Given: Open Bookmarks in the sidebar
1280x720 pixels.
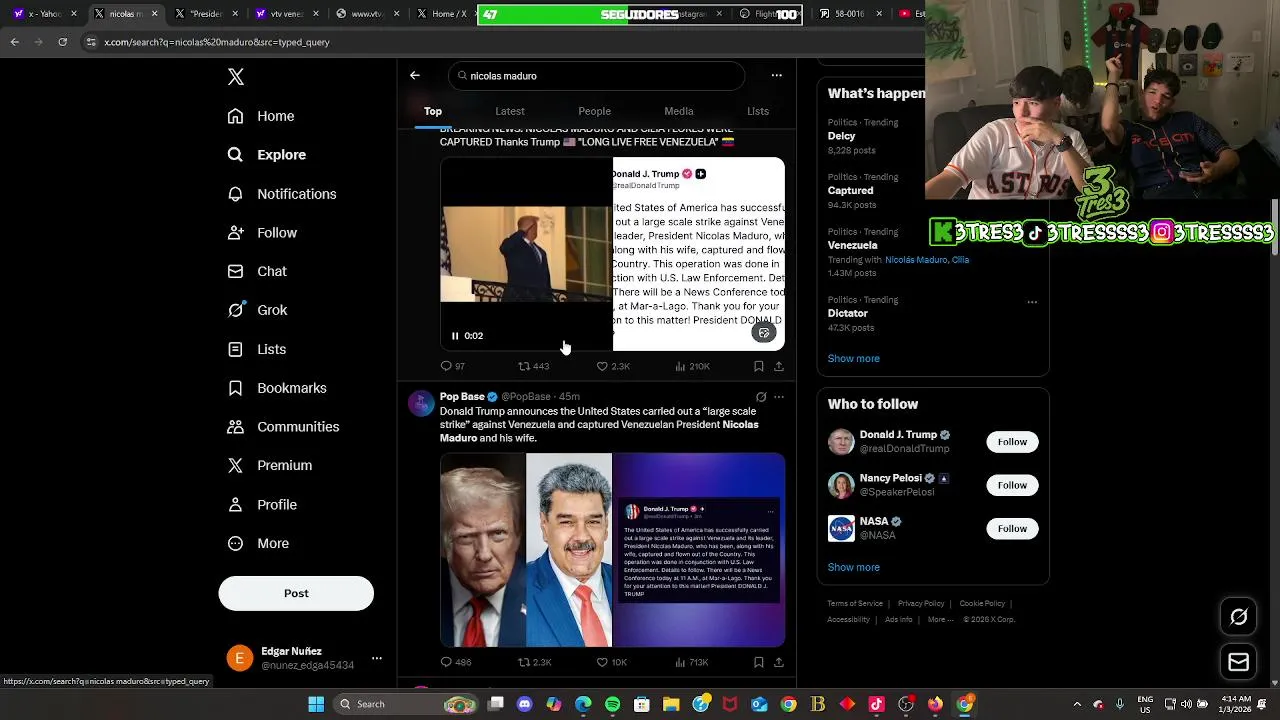Looking at the screenshot, I should pyautogui.click(x=277, y=388).
